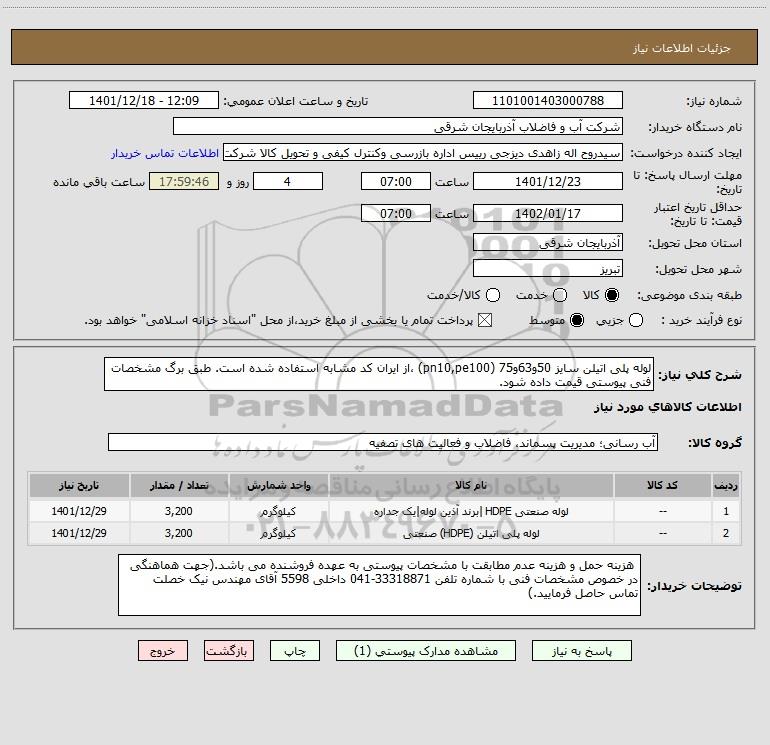770x745 pixels.
Task: Open attached documents 'مشاهده مدارک پیوستی (1)'
Action: click(426, 651)
